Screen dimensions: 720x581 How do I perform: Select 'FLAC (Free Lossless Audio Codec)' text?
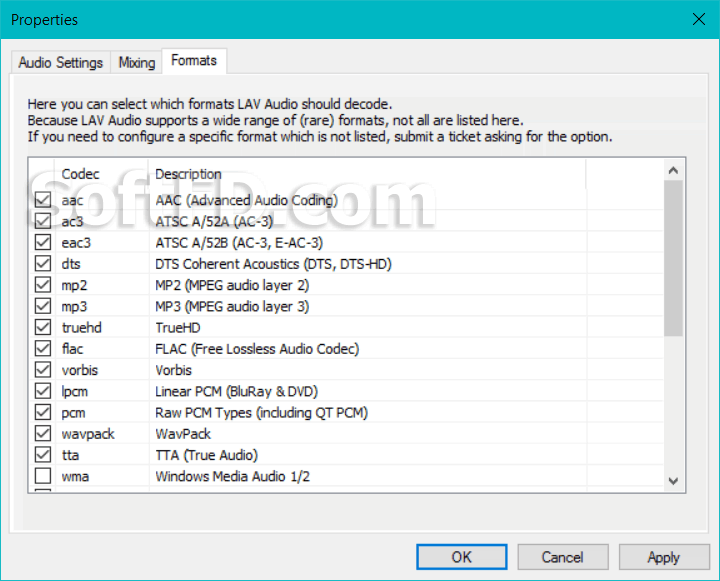pos(257,349)
